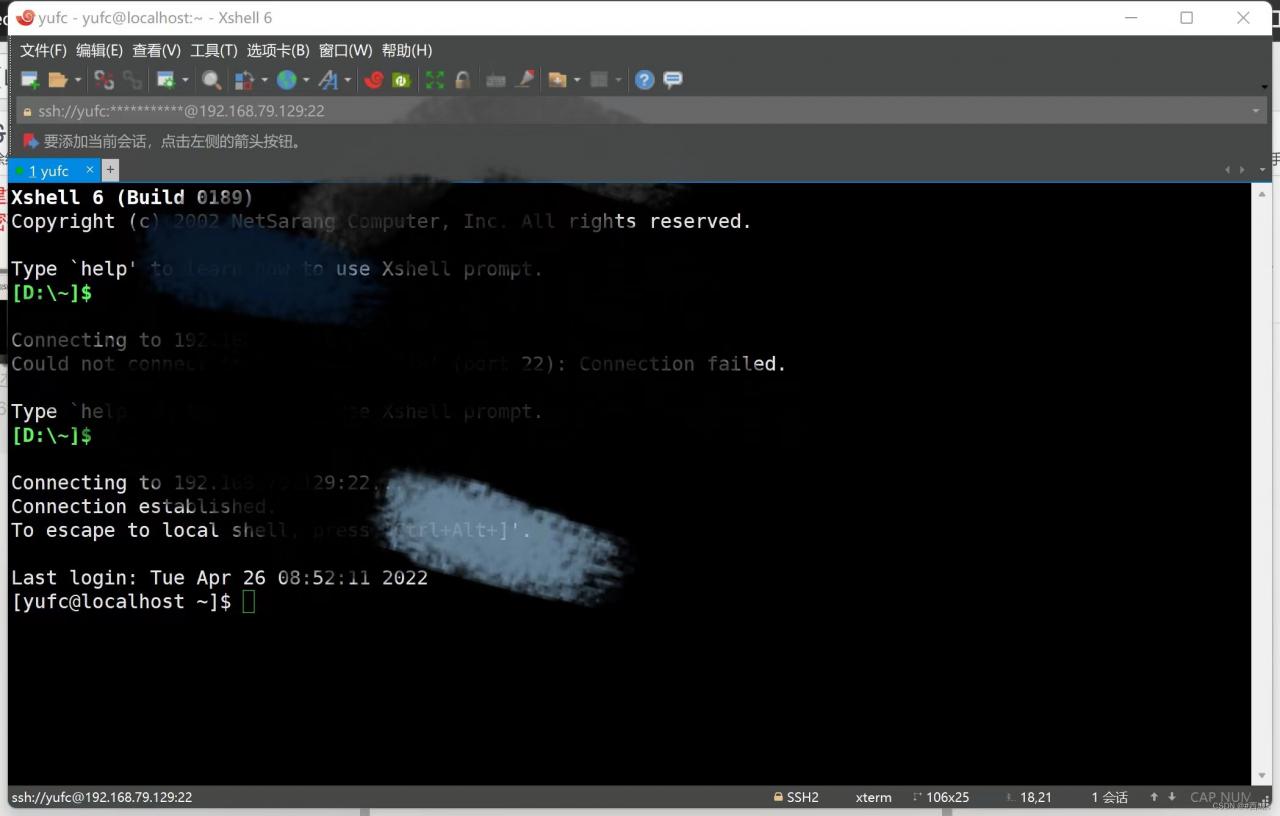The height and width of the screenshot is (816, 1280).
Task: Click the Open Session folder icon
Action: 58,80
